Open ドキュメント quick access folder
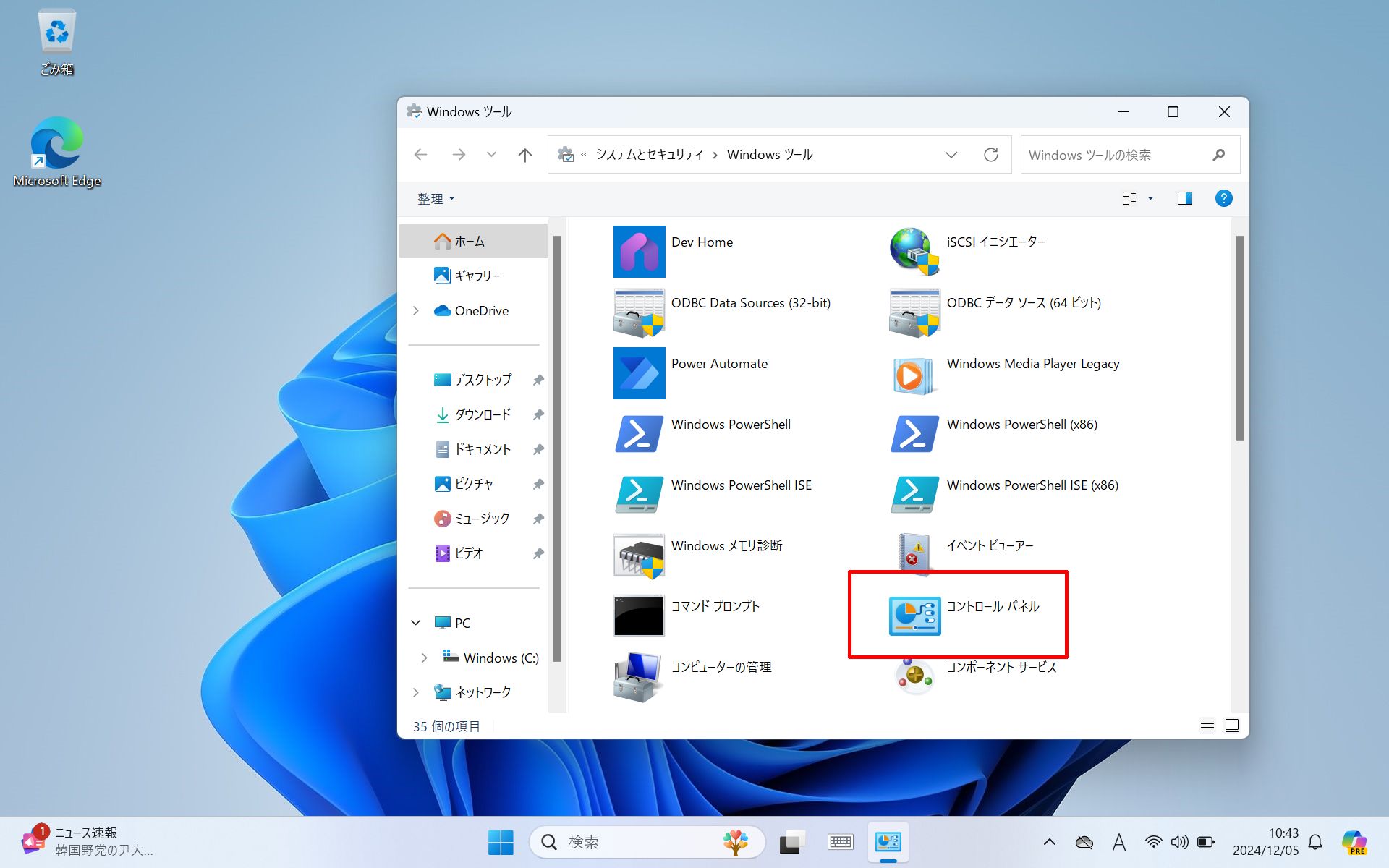 coord(473,449)
